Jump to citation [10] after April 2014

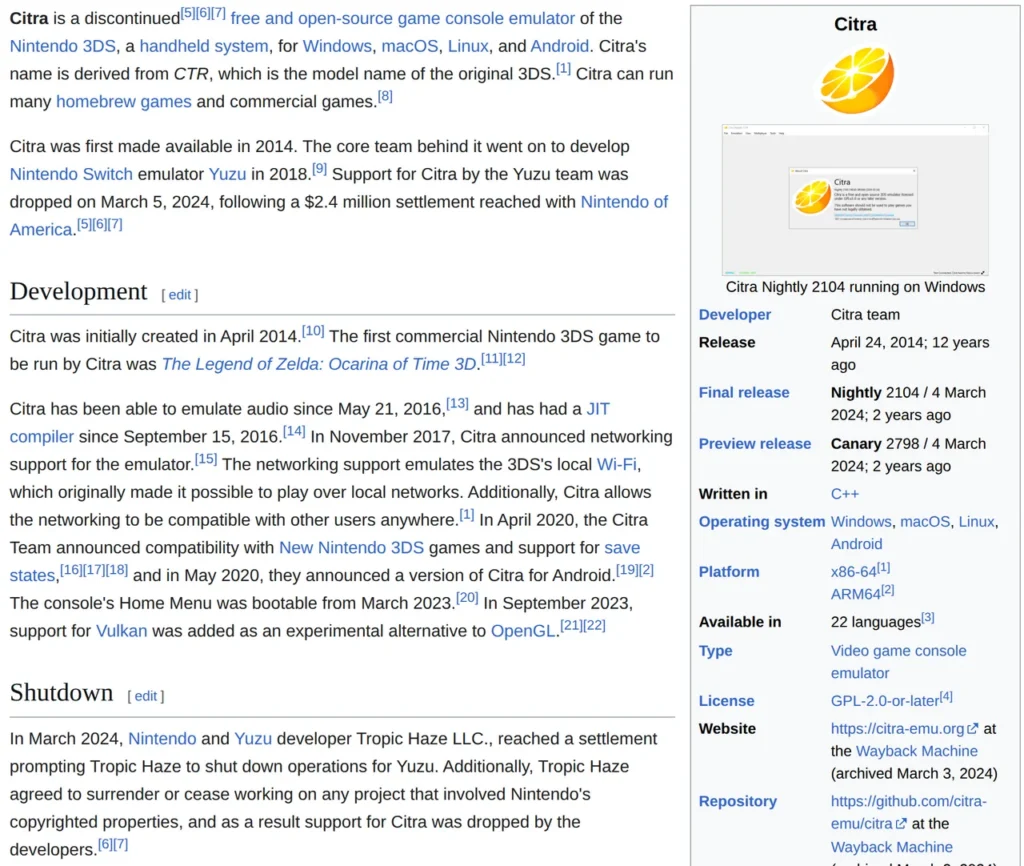tap(313, 331)
